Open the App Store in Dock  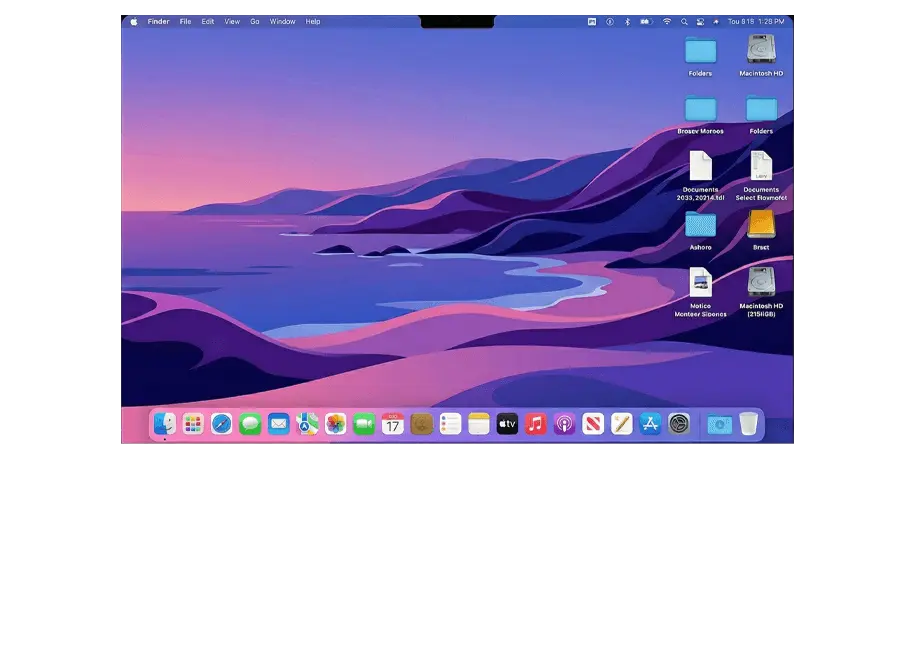point(651,424)
